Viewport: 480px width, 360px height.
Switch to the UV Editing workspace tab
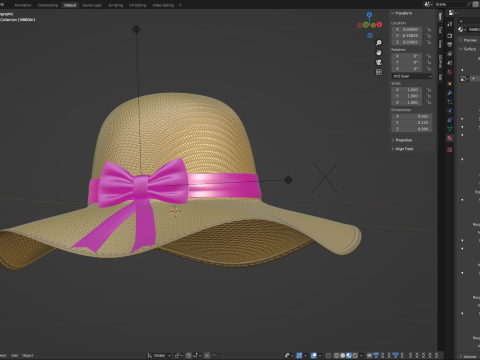click(x=138, y=5)
